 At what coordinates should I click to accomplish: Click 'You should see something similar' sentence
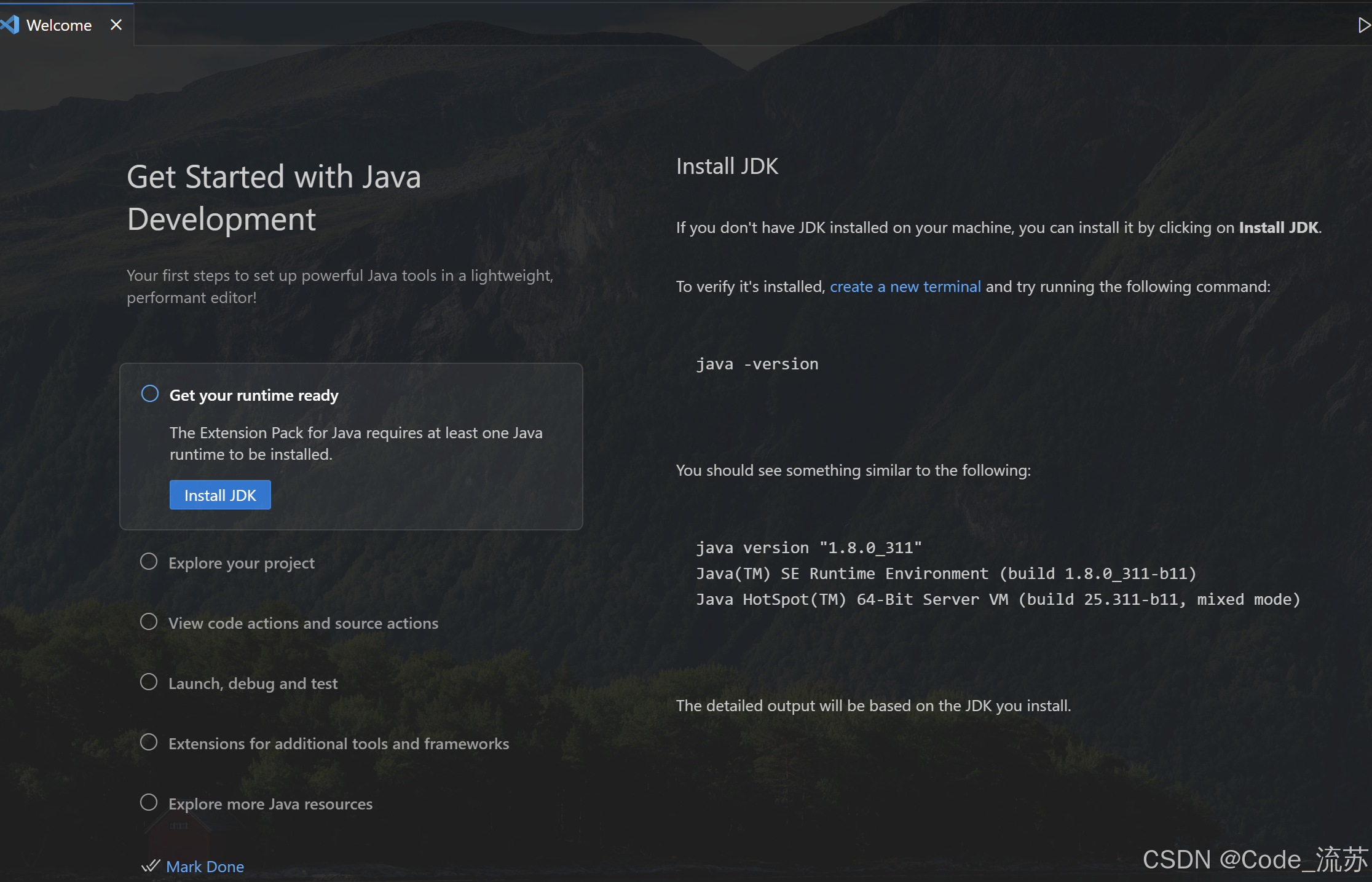coord(853,470)
